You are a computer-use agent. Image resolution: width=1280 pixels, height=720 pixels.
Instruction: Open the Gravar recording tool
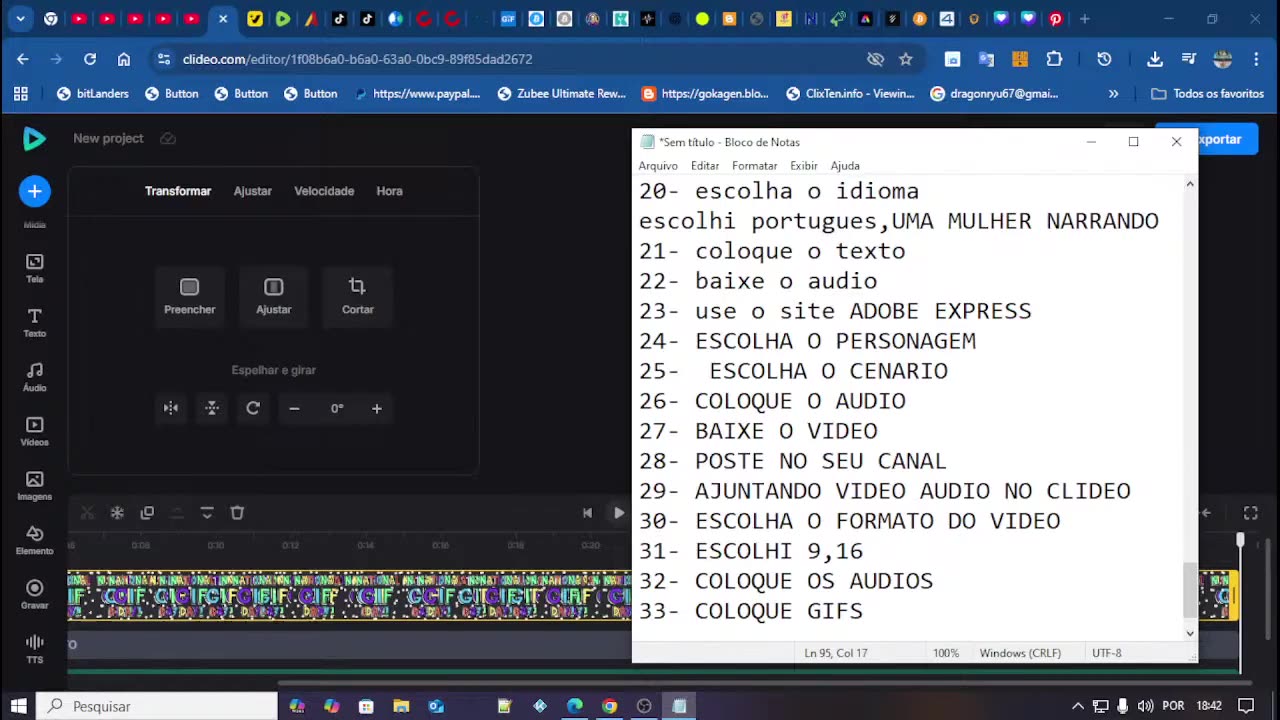pos(34,594)
